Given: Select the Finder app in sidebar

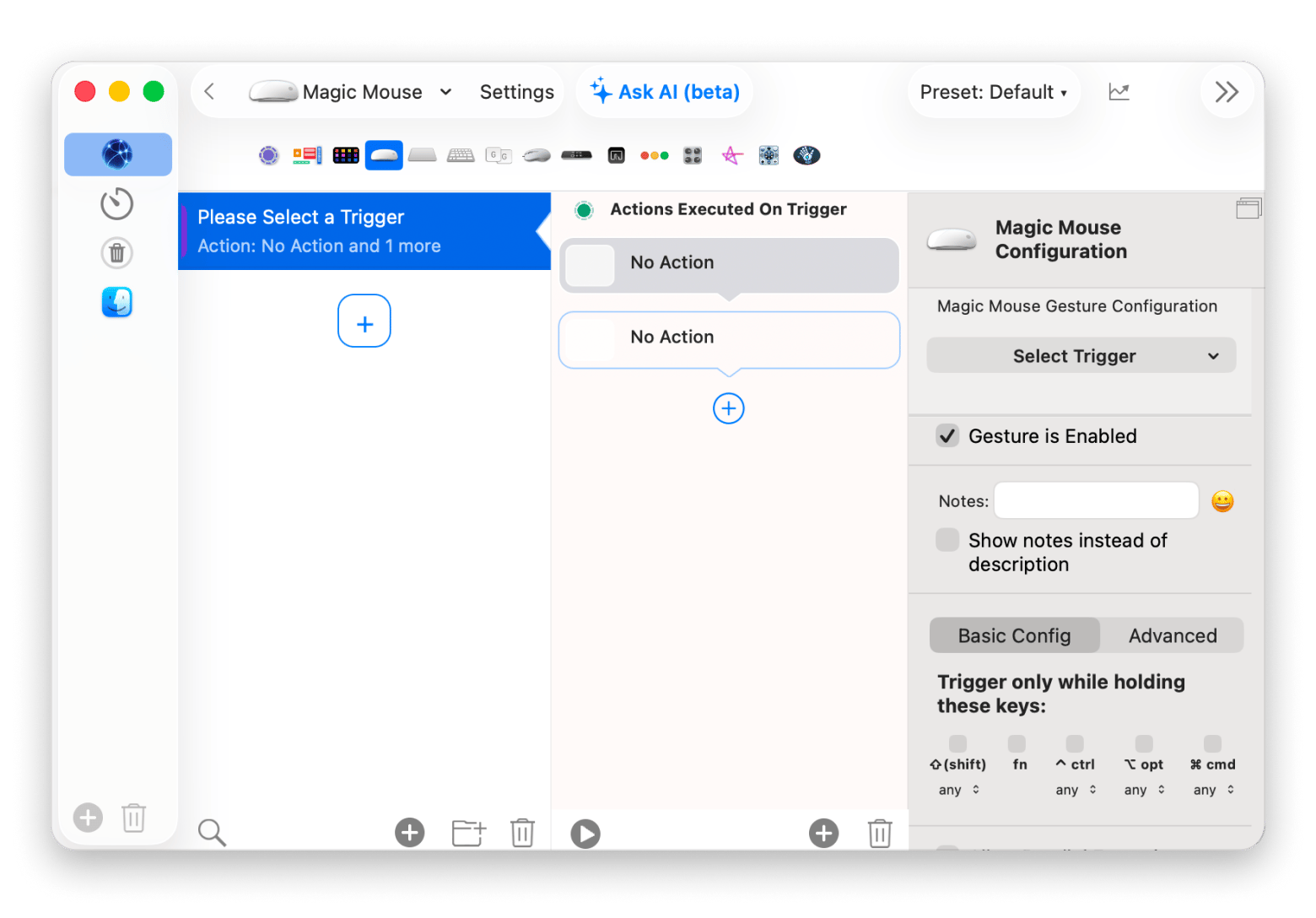Looking at the screenshot, I should coord(117,302).
